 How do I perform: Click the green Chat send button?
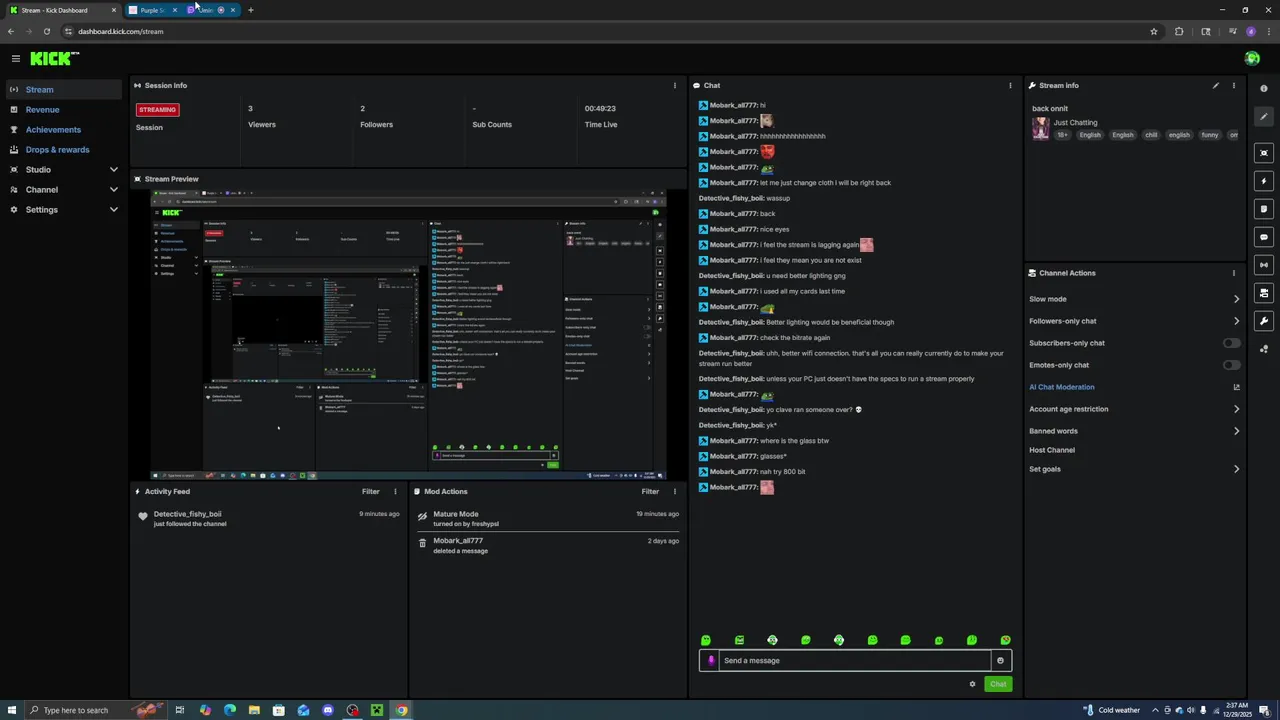pyautogui.click(x=998, y=684)
